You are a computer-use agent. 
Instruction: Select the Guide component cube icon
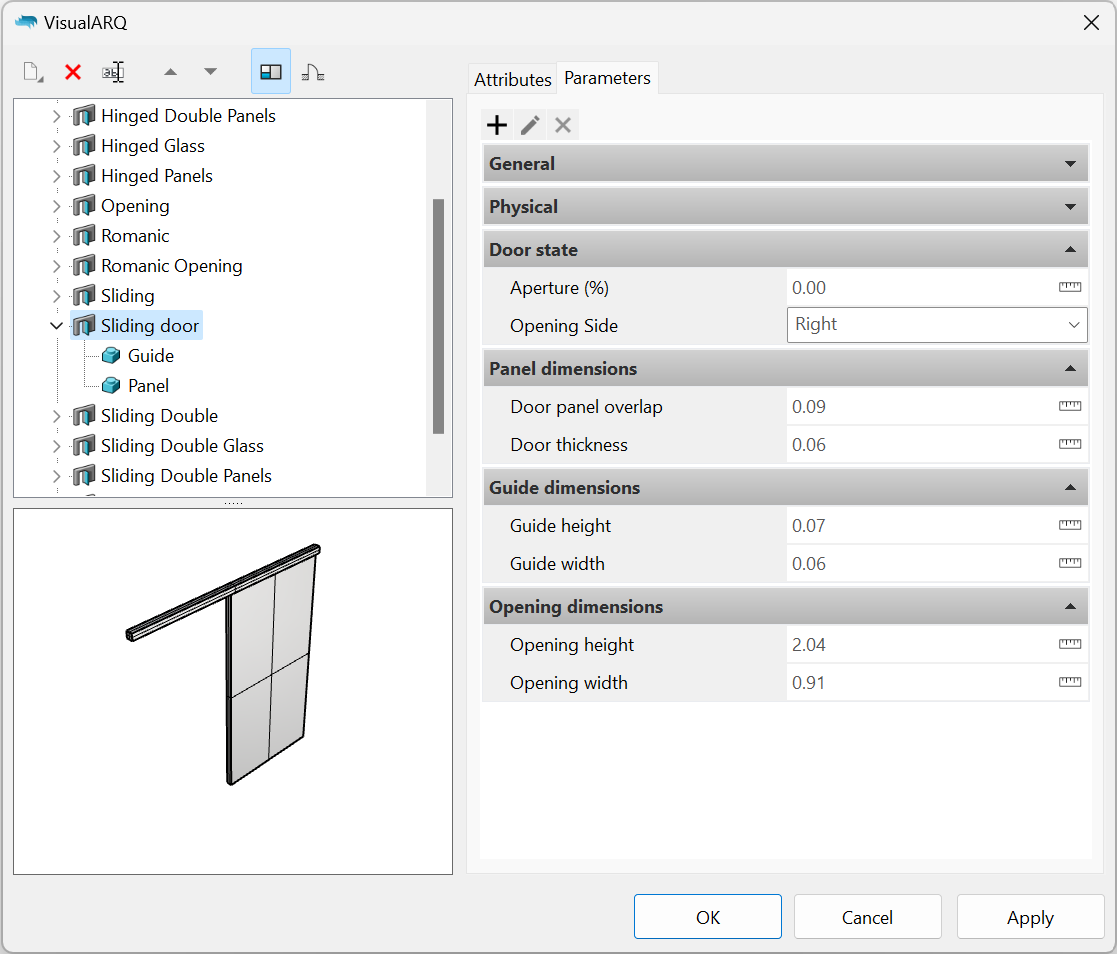click(x=111, y=356)
